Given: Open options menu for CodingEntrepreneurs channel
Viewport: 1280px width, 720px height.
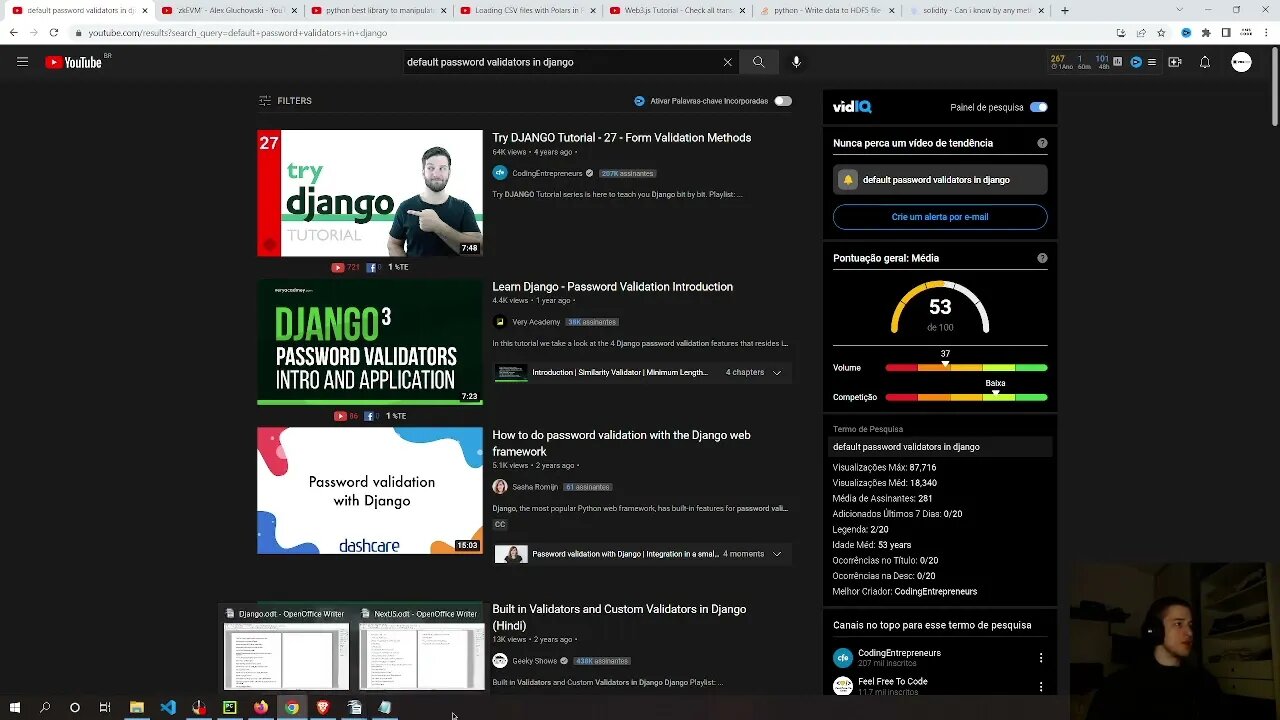Looking at the screenshot, I should pyautogui.click(x=1041, y=658).
